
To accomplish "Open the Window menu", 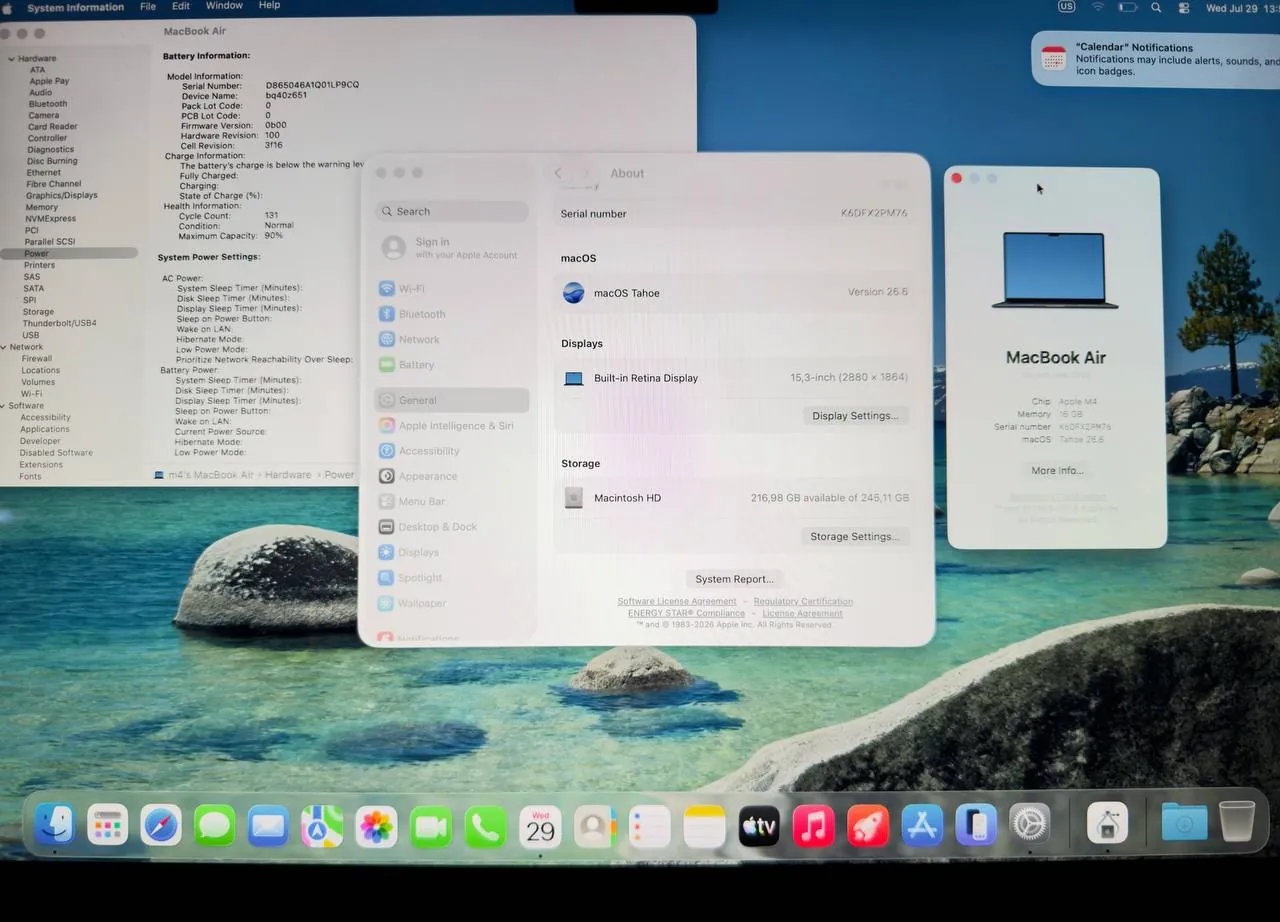I will pyautogui.click(x=224, y=6).
